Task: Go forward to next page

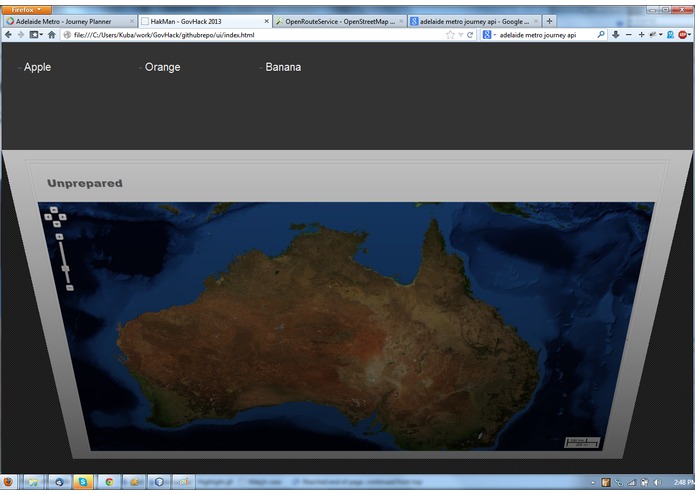Action: 20,35
